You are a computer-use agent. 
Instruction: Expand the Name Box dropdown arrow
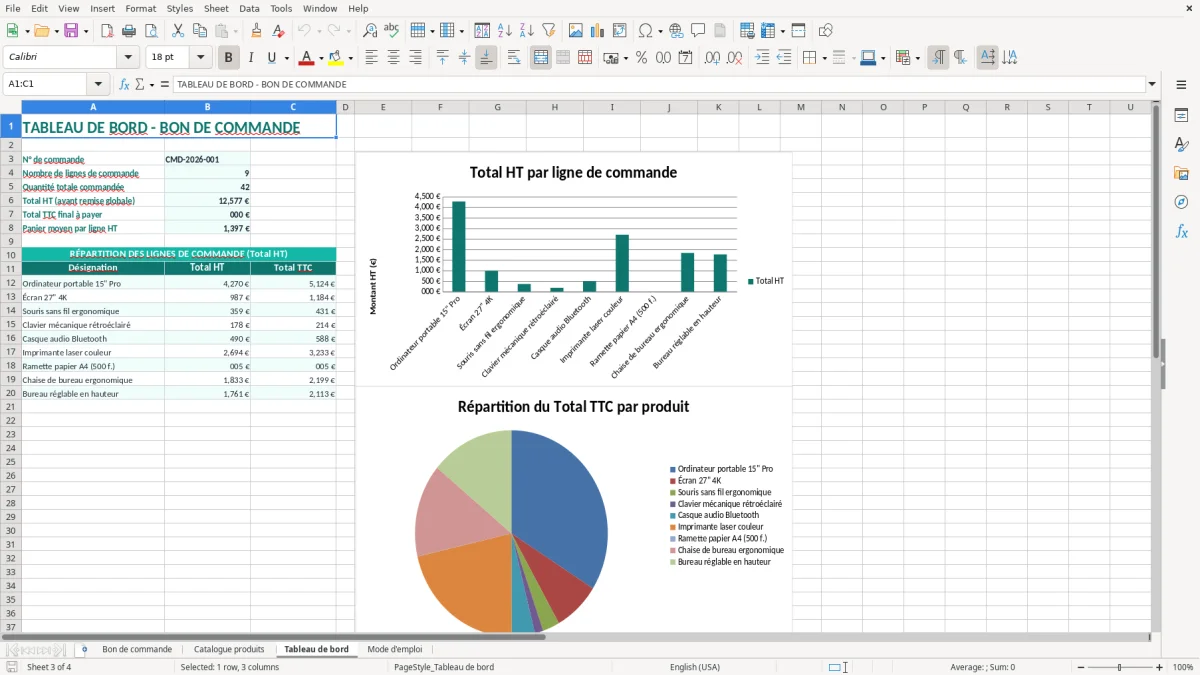98,84
